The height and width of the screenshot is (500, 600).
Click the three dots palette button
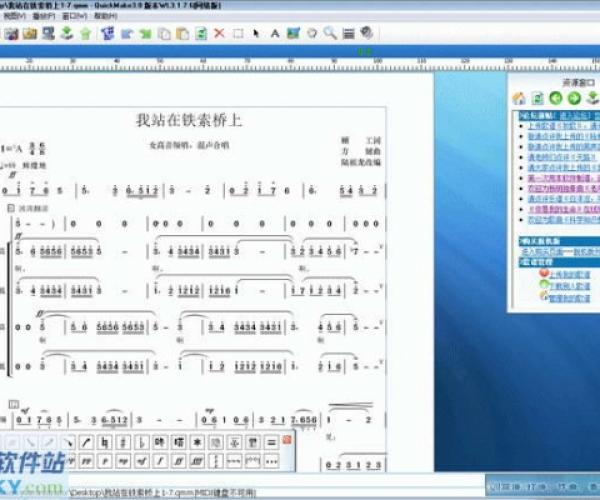[x=271, y=461]
